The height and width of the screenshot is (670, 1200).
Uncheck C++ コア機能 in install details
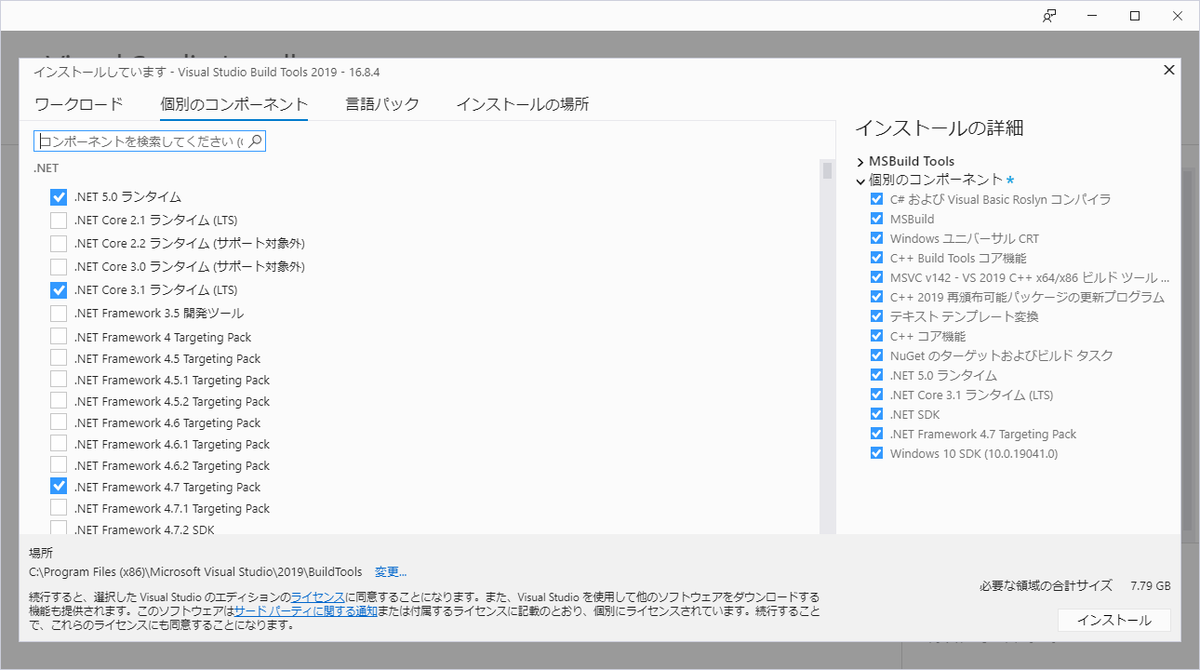(x=877, y=336)
